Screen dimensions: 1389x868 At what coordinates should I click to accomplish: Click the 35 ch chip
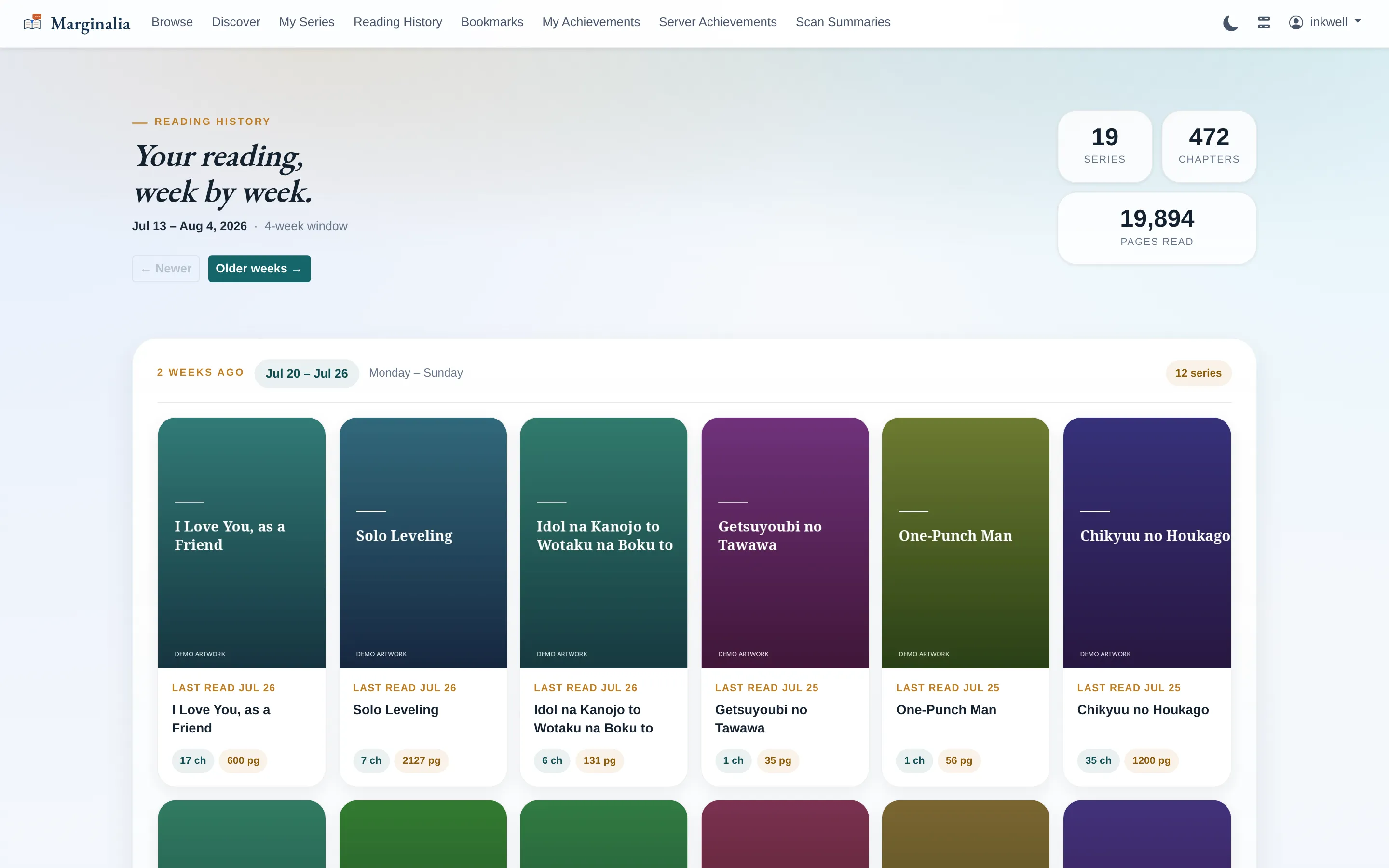pyautogui.click(x=1098, y=760)
